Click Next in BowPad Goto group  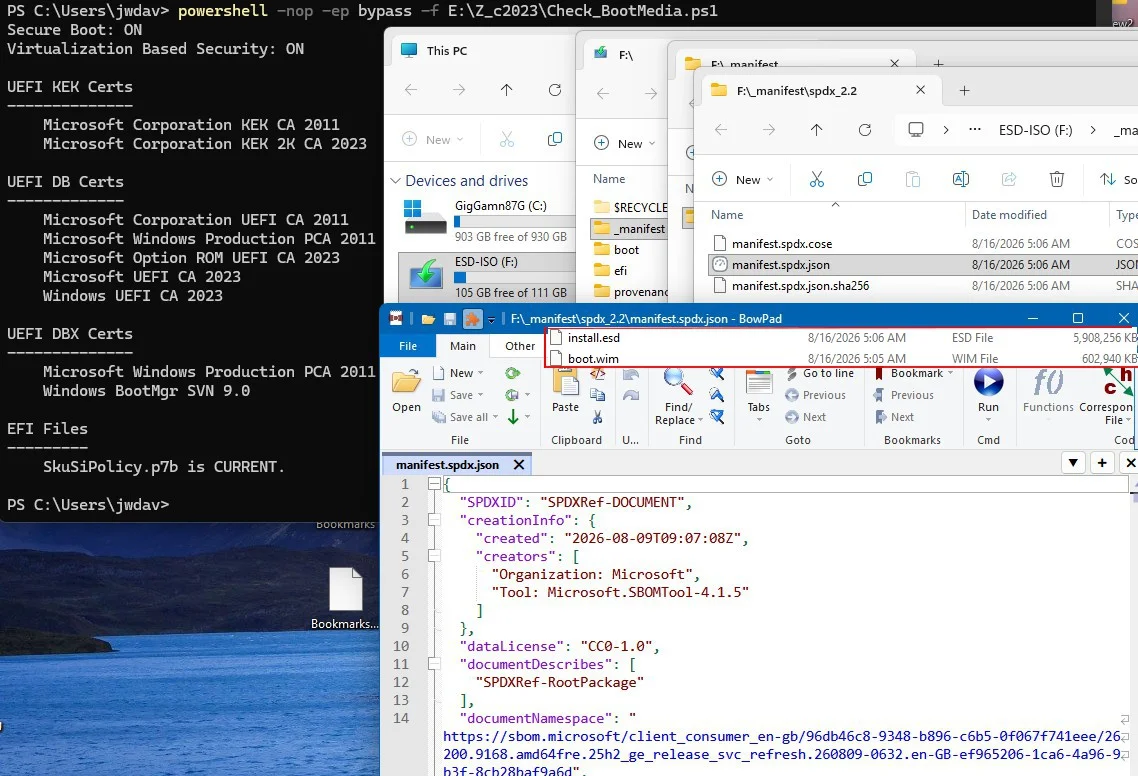click(806, 417)
